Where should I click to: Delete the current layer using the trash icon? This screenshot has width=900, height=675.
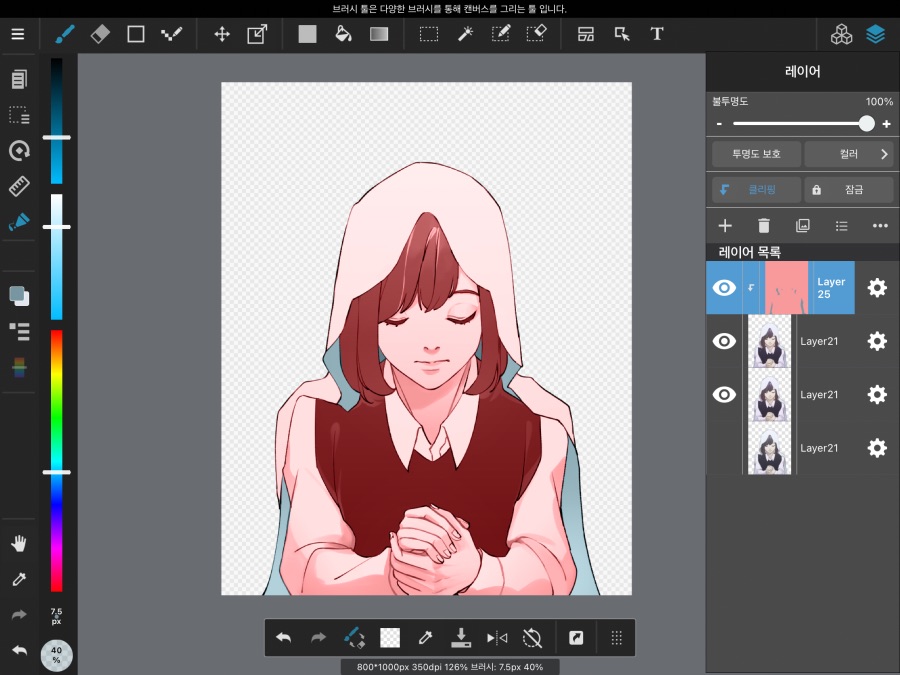[763, 225]
